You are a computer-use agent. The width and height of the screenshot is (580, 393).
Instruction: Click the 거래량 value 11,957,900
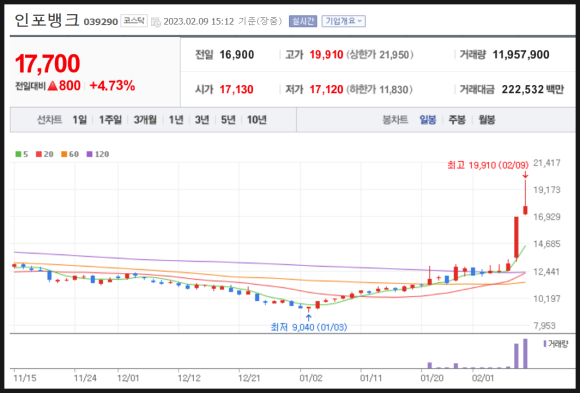coord(521,55)
